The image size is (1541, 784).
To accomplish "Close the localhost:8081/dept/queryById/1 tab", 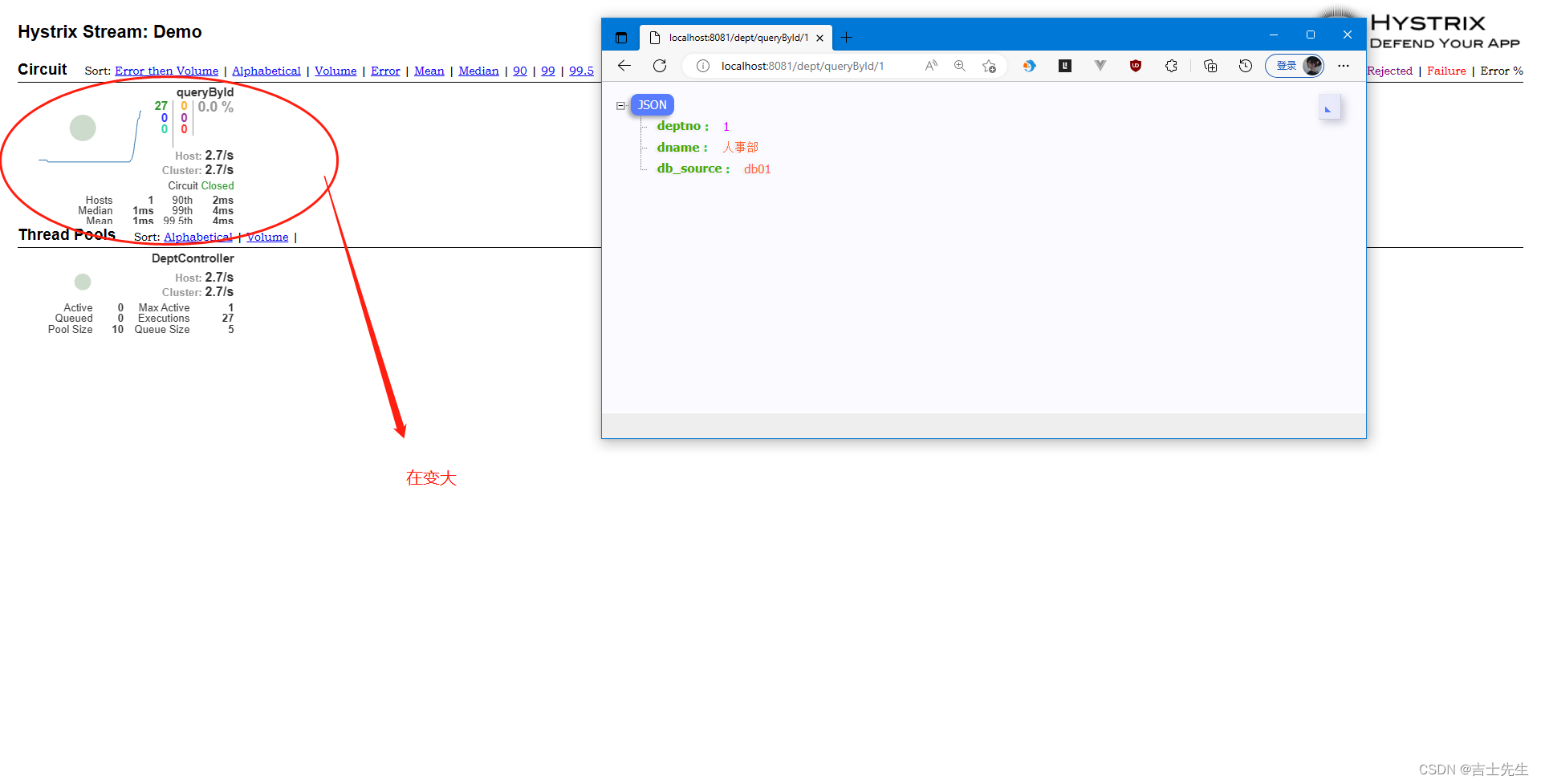I will [819, 38].
